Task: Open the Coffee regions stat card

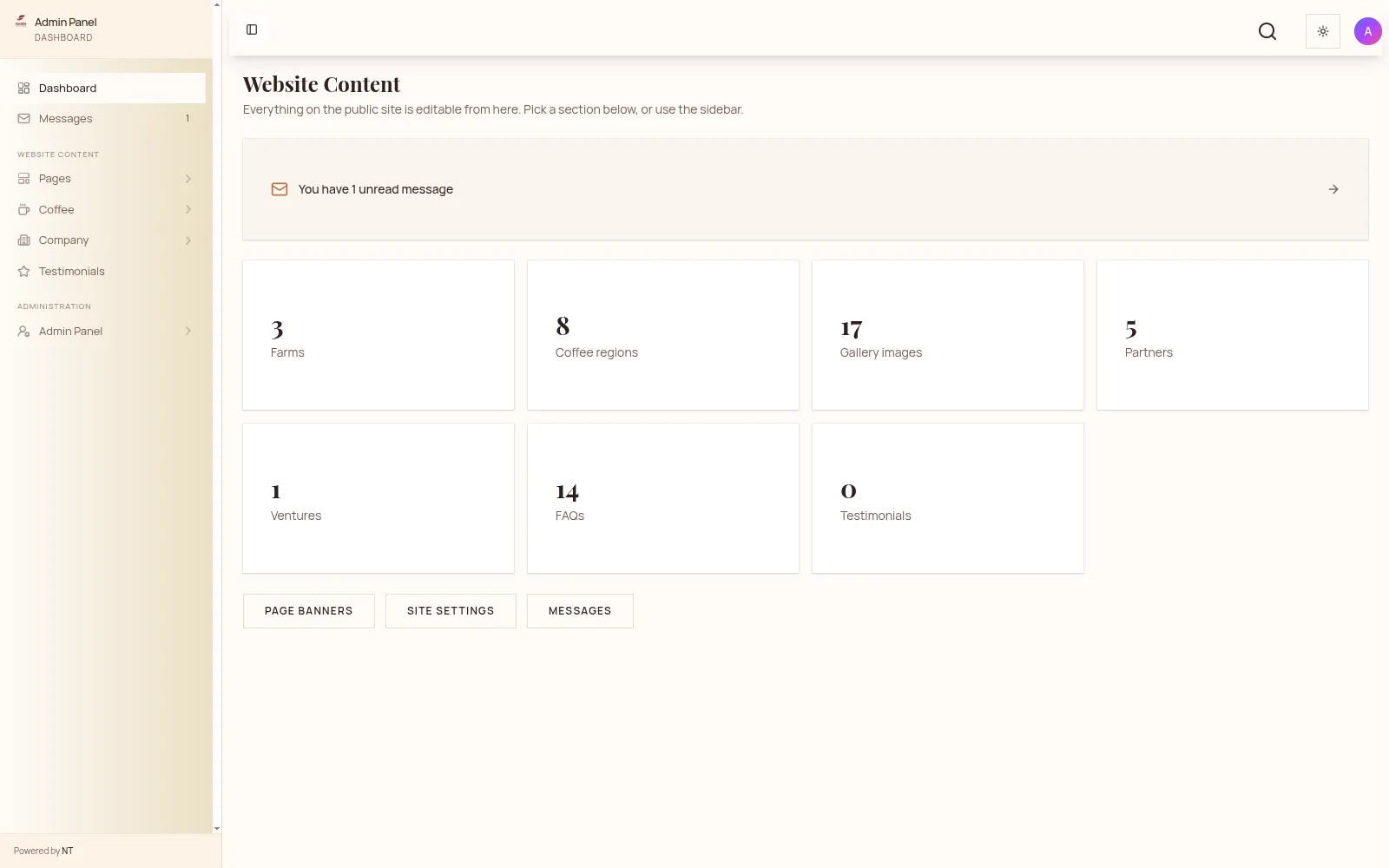Action: click(x=663, y=335)
